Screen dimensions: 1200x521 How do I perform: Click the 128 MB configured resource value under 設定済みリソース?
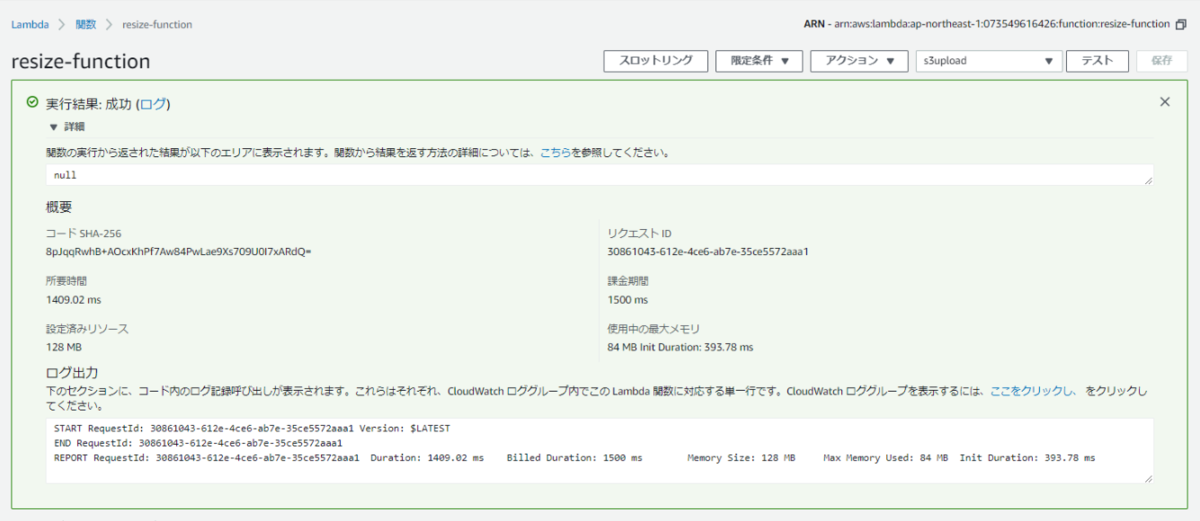click(64, 347)
